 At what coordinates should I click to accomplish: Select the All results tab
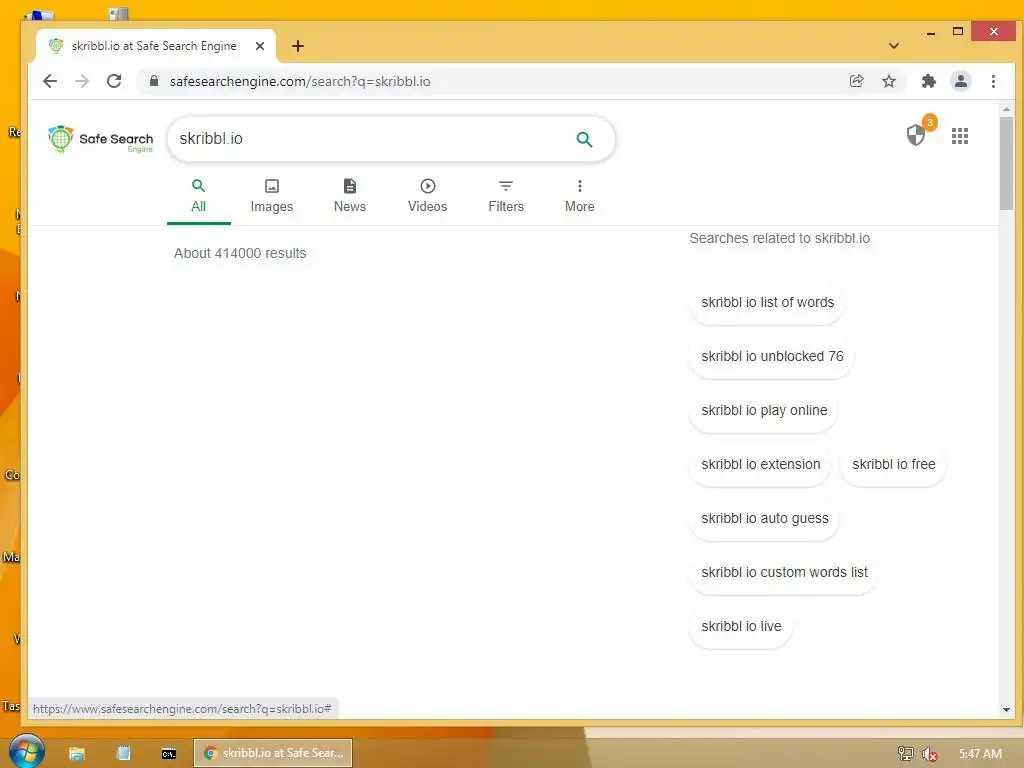click(x=199, y=196)
